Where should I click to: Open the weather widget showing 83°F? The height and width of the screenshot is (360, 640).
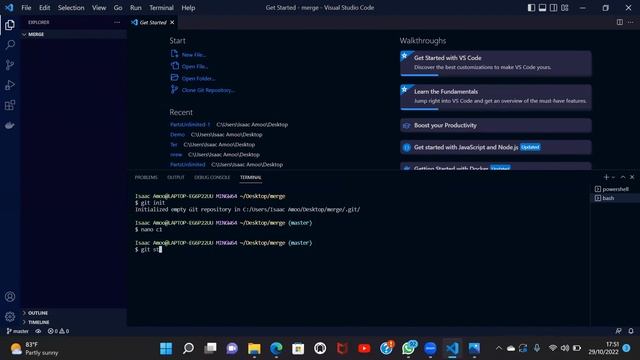pyautogui.click(x=34, y=348)
